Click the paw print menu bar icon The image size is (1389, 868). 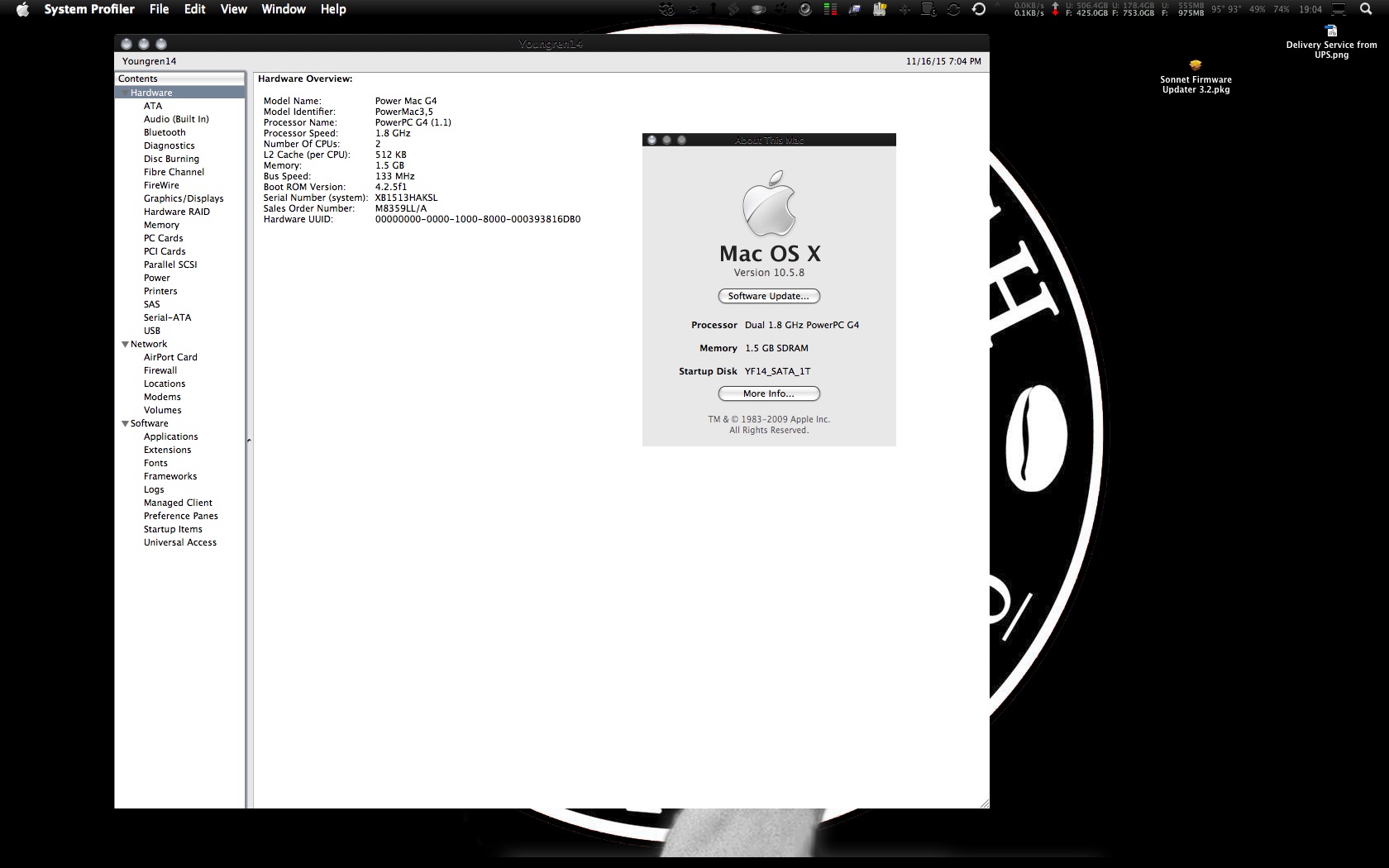780,9
